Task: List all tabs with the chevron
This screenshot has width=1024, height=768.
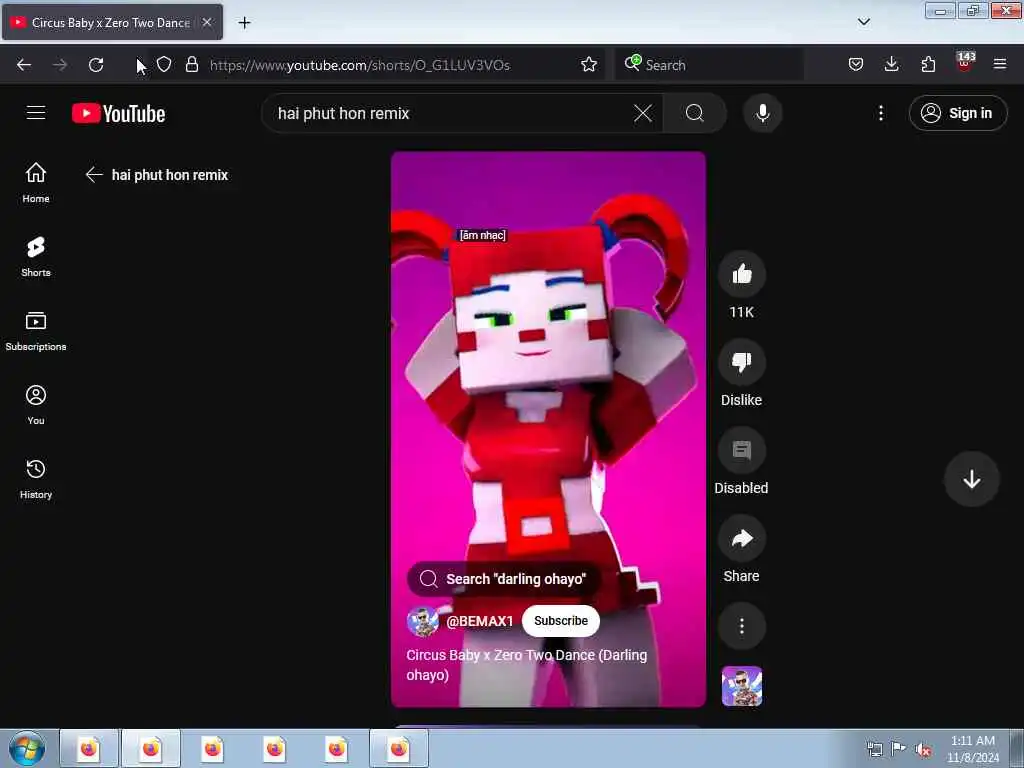Action: 863,22
